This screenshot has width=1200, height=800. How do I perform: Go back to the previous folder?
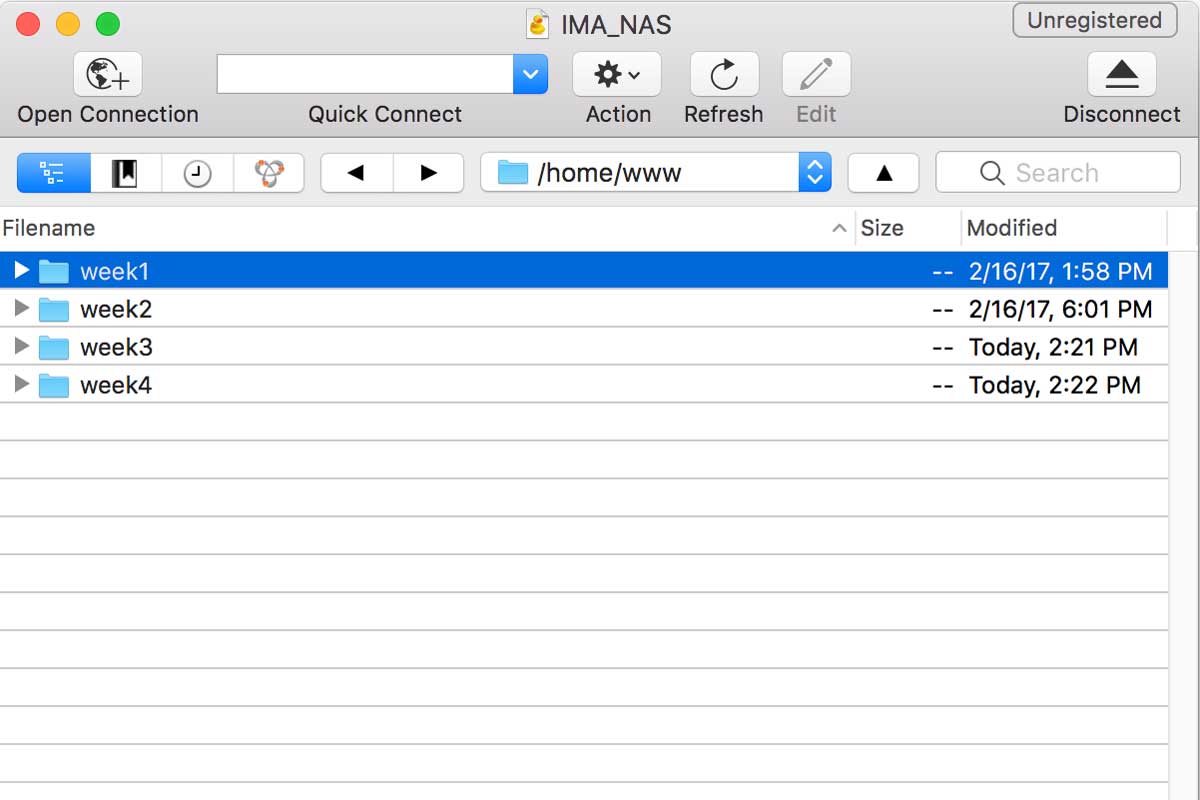pos(357,173)
